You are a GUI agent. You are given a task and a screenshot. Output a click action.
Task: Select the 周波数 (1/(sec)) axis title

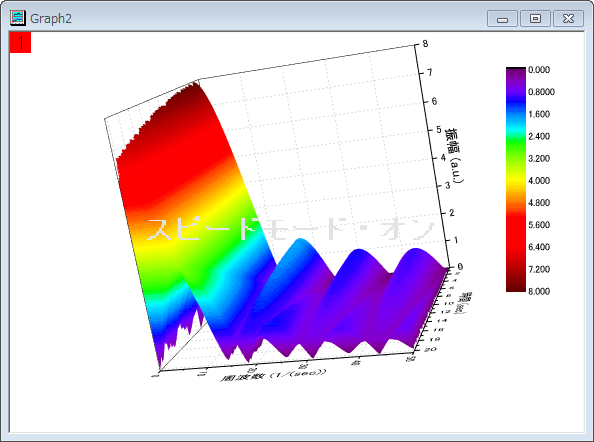(x=273, y=374)
